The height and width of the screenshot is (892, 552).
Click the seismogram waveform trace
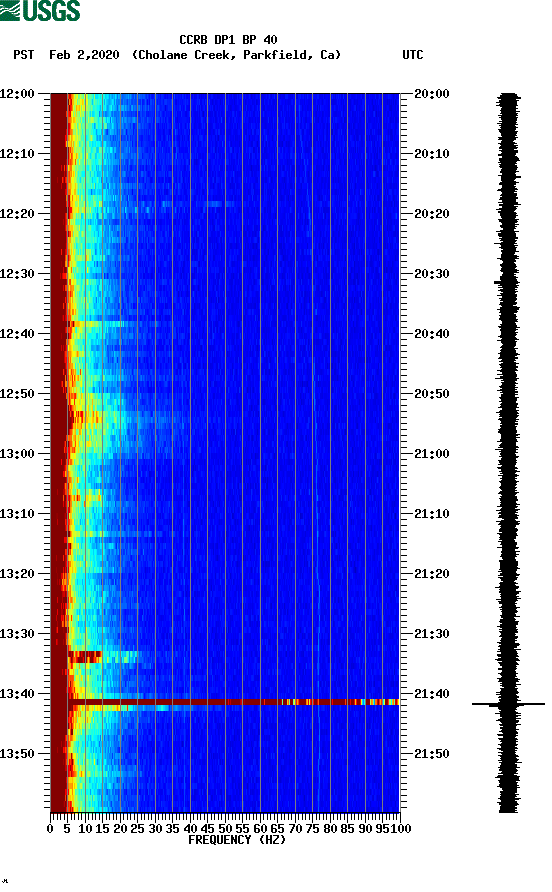508,453
